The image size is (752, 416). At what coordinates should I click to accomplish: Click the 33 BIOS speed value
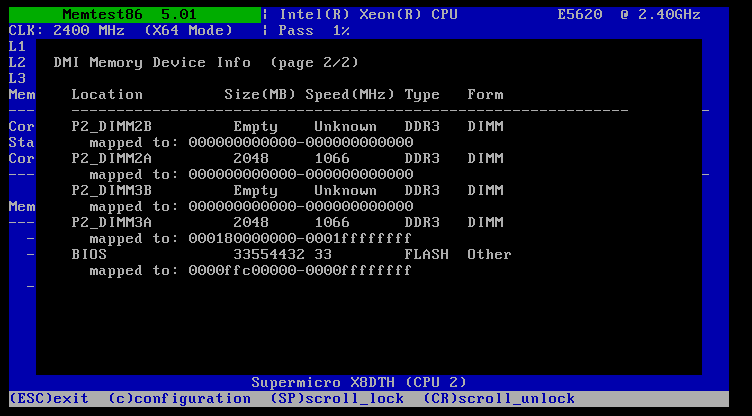323,255
